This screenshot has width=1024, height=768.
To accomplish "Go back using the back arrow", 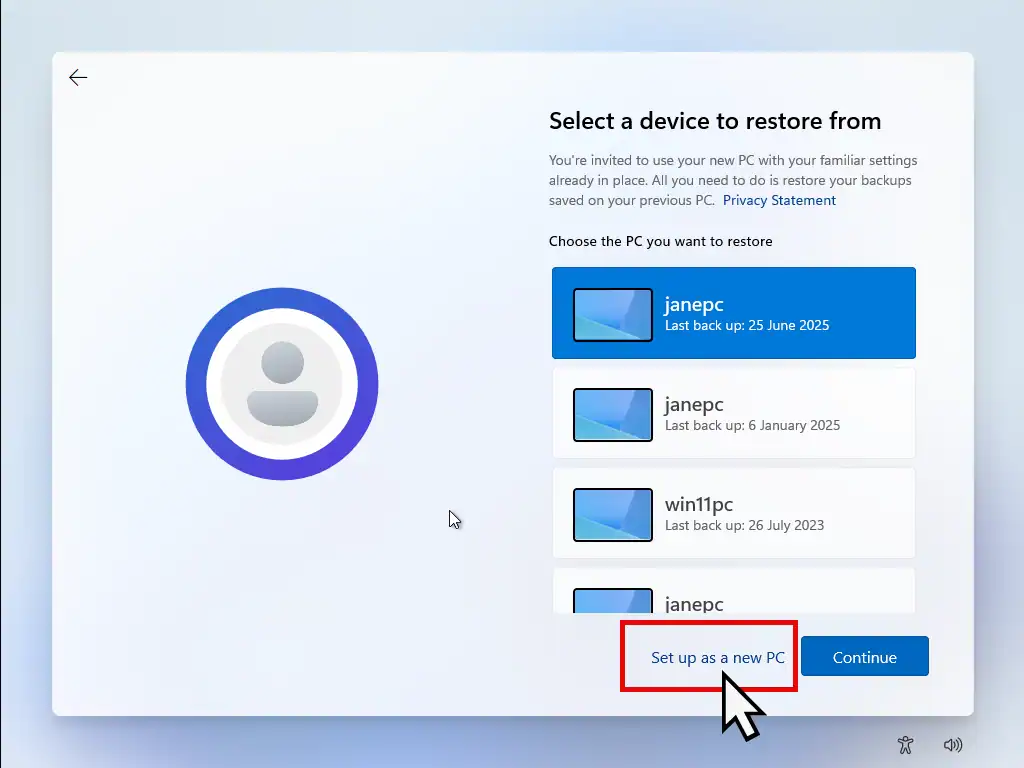I will coord(78,78).
